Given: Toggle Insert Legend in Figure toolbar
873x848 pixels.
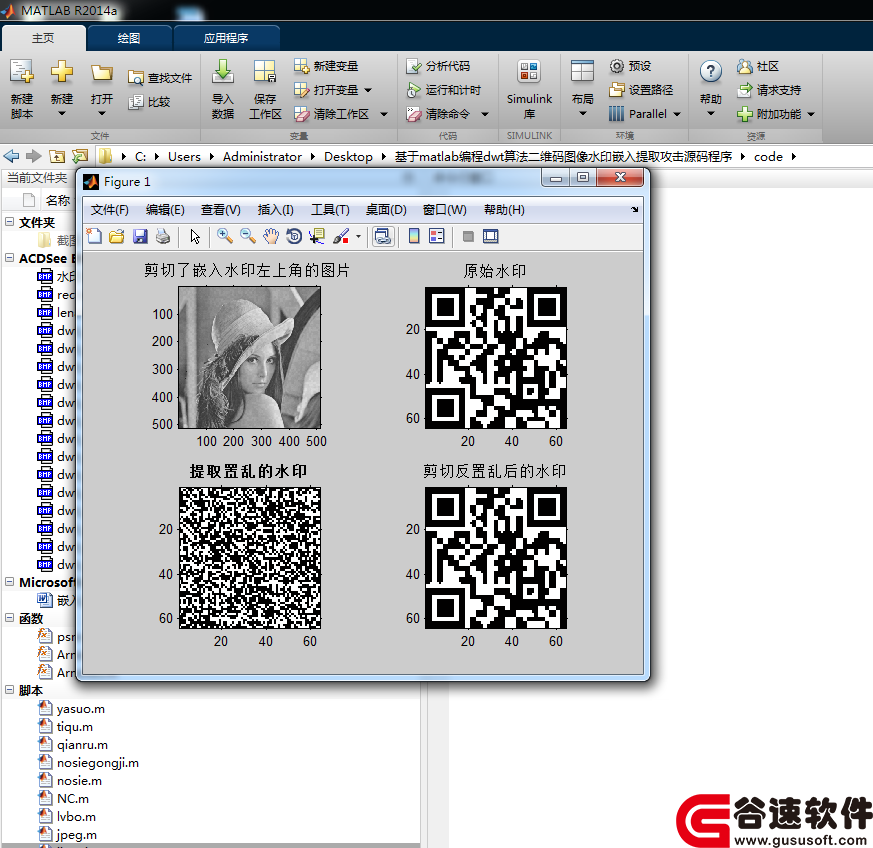Looking at the screenshot, I should coord(436,236).
